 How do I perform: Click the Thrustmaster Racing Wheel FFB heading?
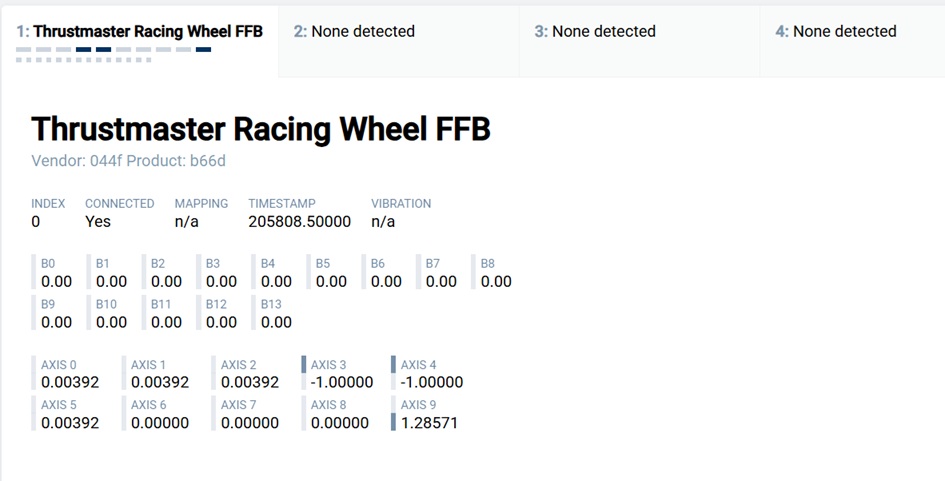pos(261,129)
